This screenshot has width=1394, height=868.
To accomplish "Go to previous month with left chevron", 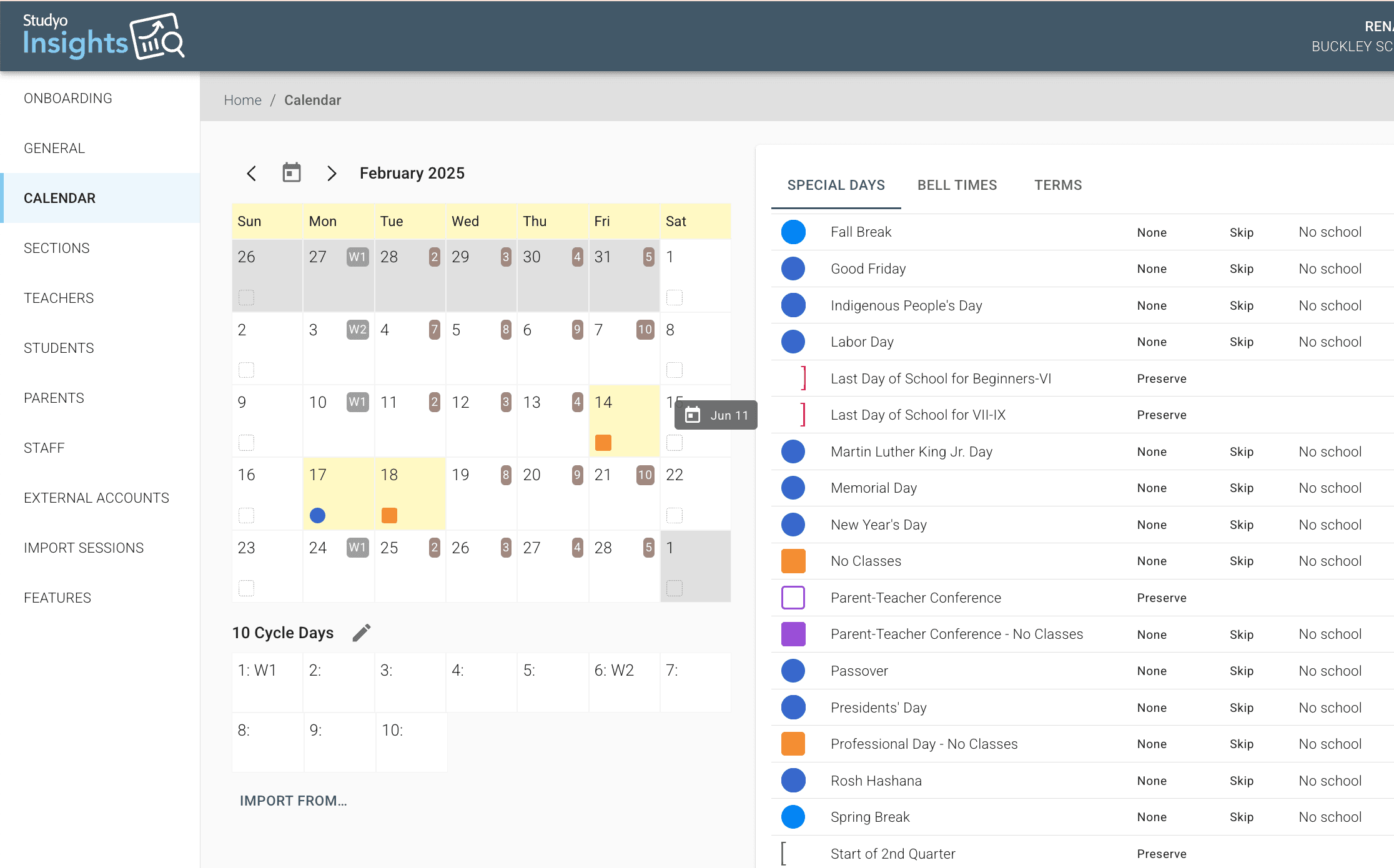I will click(x=252, y=174).
